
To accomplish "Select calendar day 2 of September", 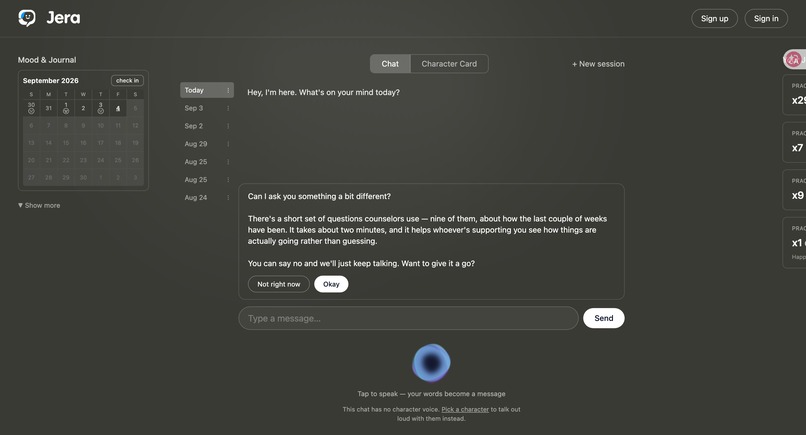I will coord(83,108).
